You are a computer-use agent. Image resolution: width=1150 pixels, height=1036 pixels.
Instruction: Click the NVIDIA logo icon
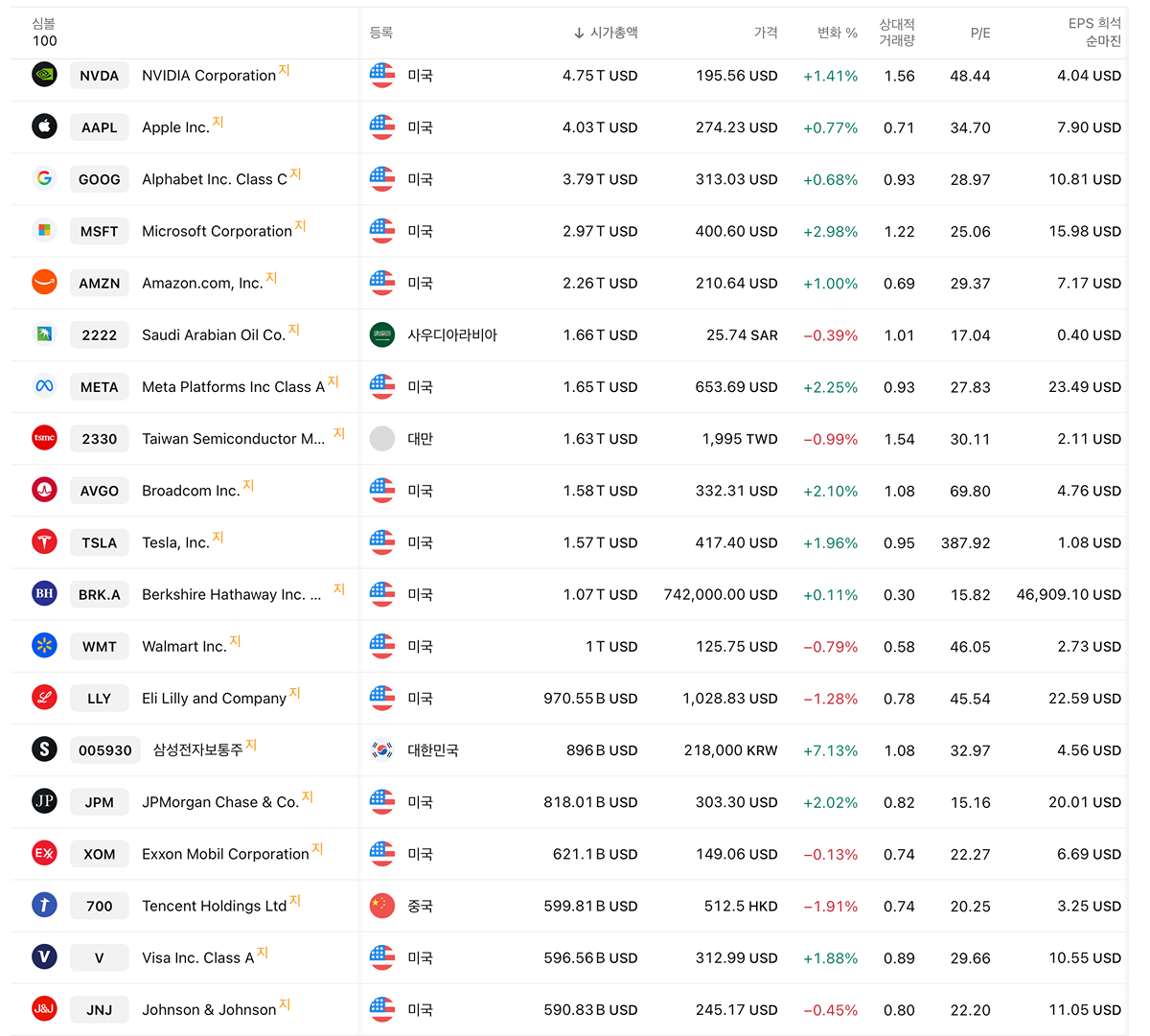tap(44, 75)
